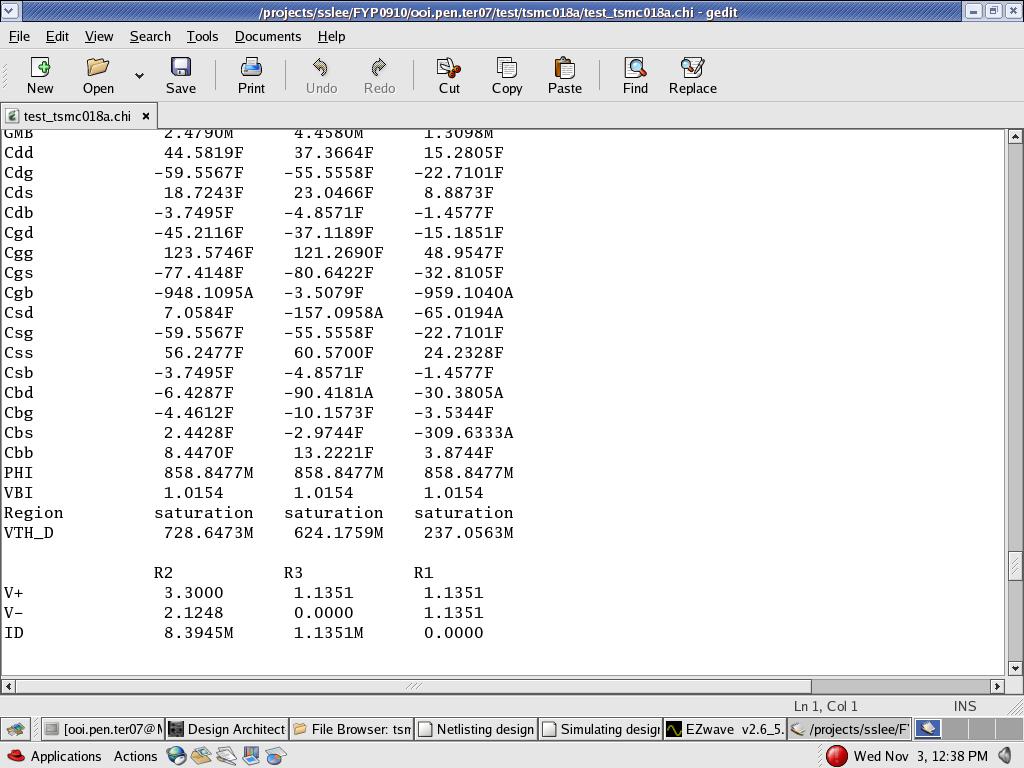
Task: Switch to Design Architect window
Action: 227,729
